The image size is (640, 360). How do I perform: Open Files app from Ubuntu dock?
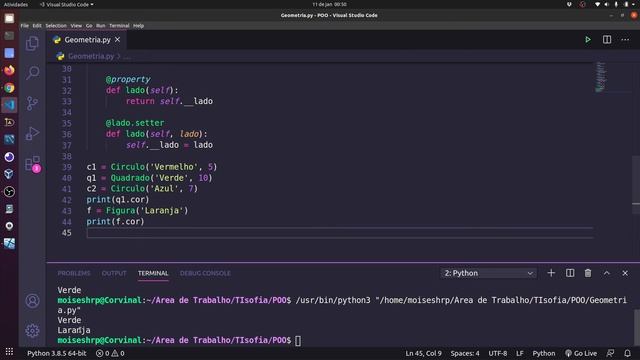9,18
